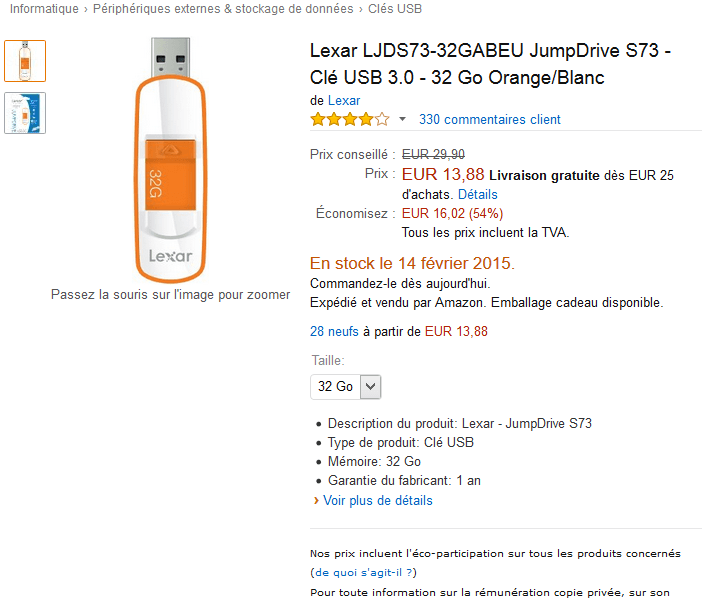Select the packaging thumbnail image
716x603 pixels.
25,113
